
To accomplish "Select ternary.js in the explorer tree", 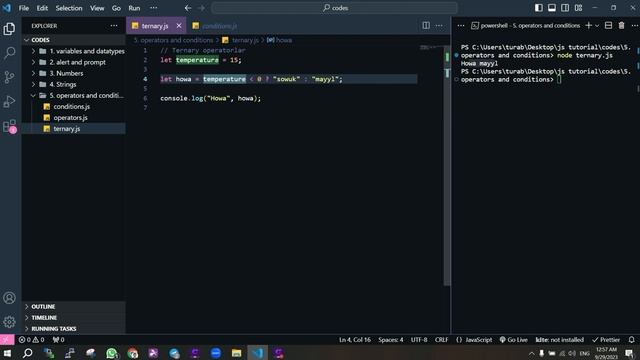I will (x=73, y=129).
